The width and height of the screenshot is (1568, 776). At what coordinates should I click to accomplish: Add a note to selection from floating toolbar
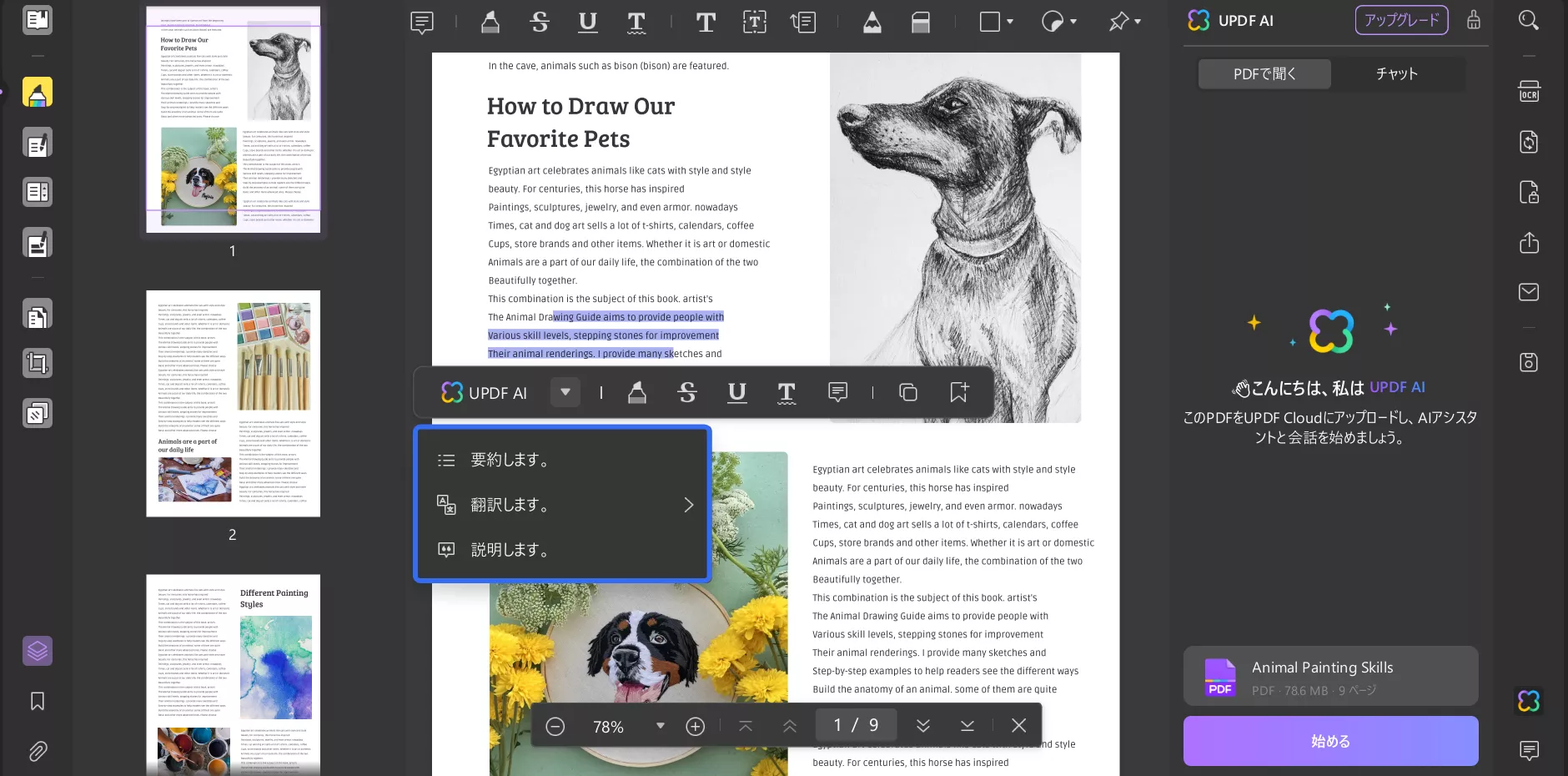coord(838,392)
